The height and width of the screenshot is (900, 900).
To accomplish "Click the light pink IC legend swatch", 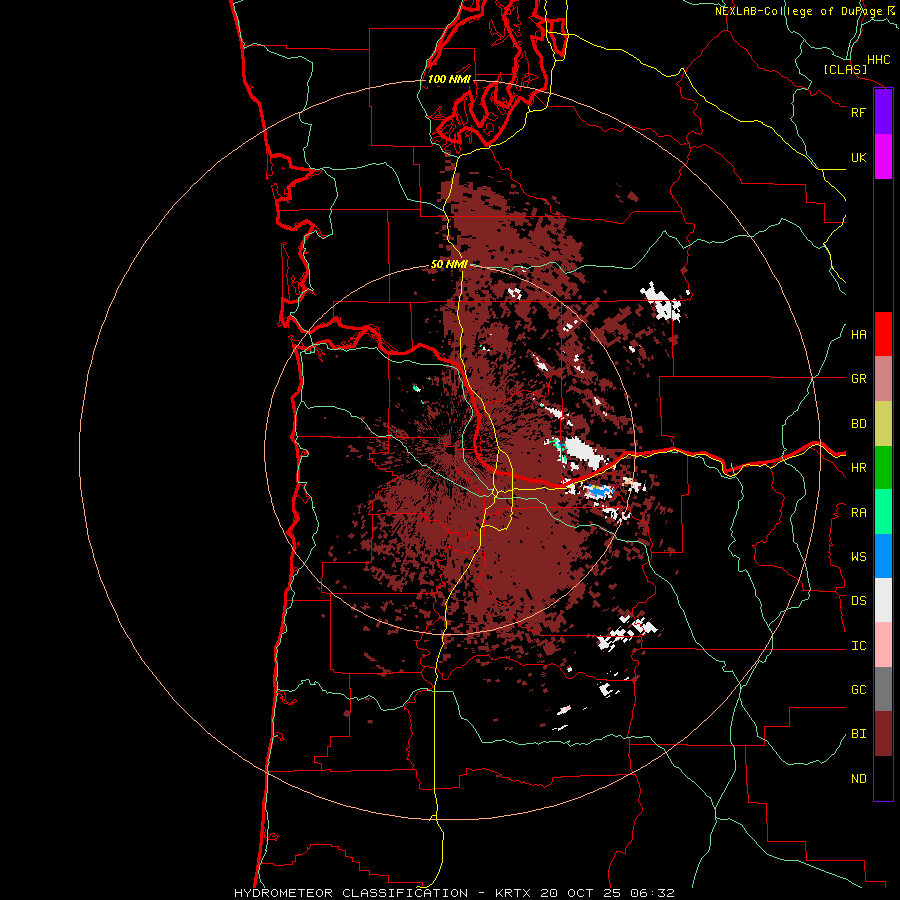I will (x=883, y=645).
